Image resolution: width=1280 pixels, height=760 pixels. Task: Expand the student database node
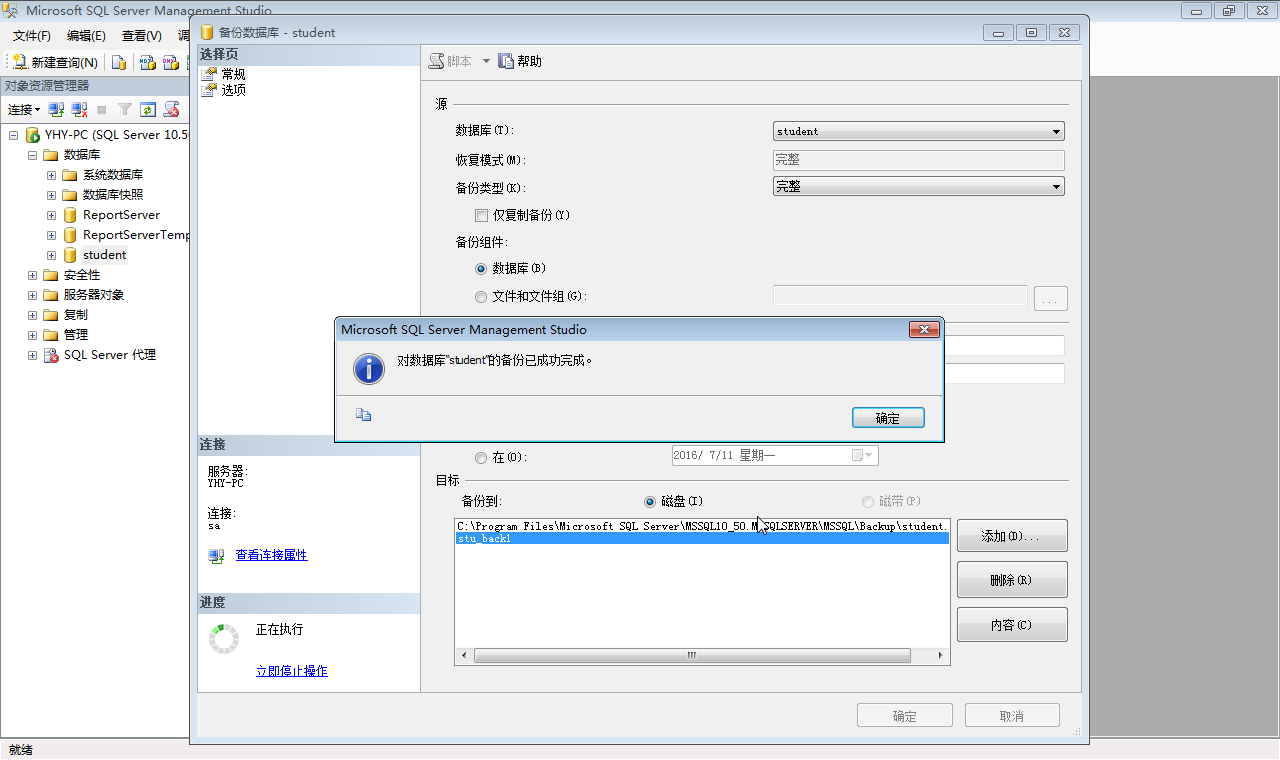[52, 255]
